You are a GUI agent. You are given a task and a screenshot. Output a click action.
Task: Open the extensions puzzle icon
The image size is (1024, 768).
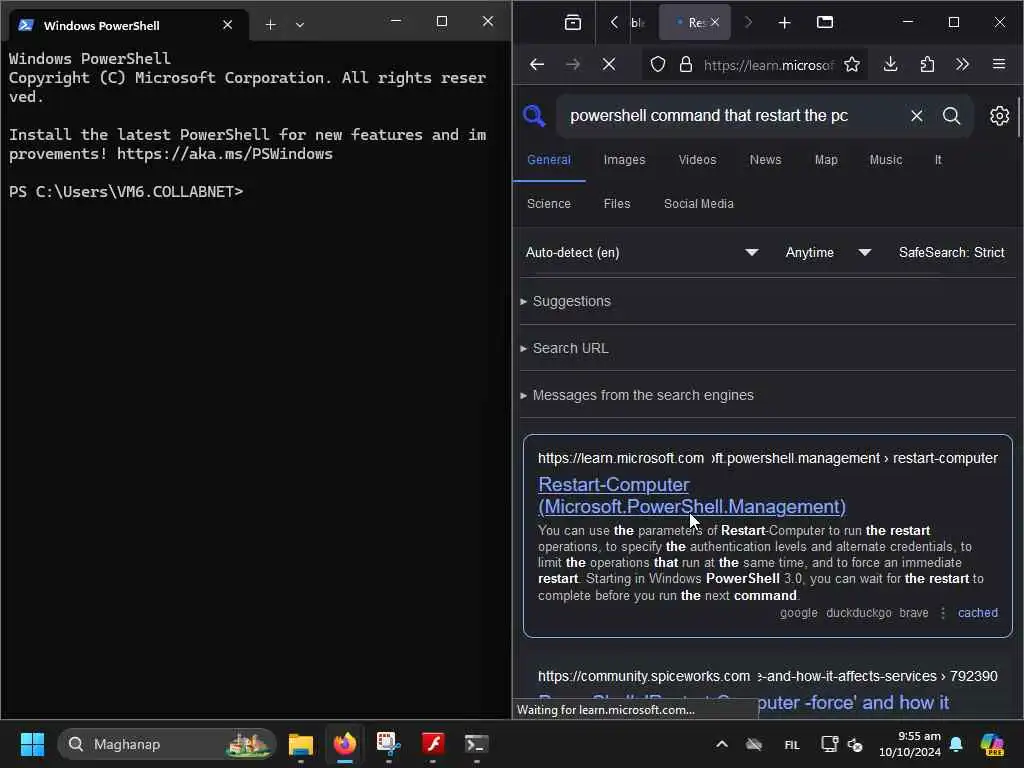pyautogui.click(x=927, y=64)
